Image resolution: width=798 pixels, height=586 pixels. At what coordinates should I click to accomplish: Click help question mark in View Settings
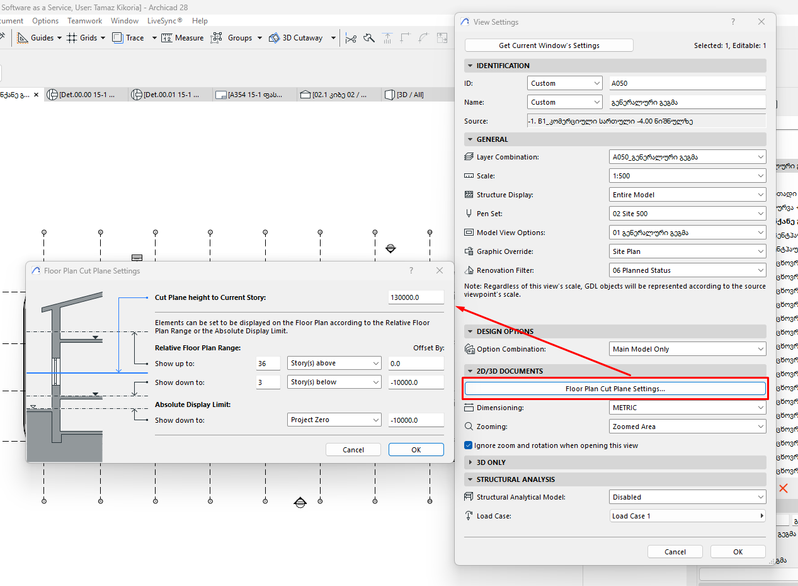[x=733, y=22]
